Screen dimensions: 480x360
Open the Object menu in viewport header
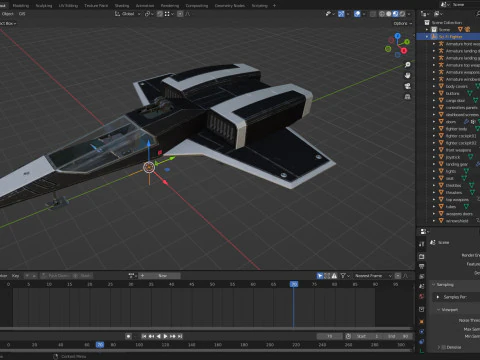click(7, 14)
